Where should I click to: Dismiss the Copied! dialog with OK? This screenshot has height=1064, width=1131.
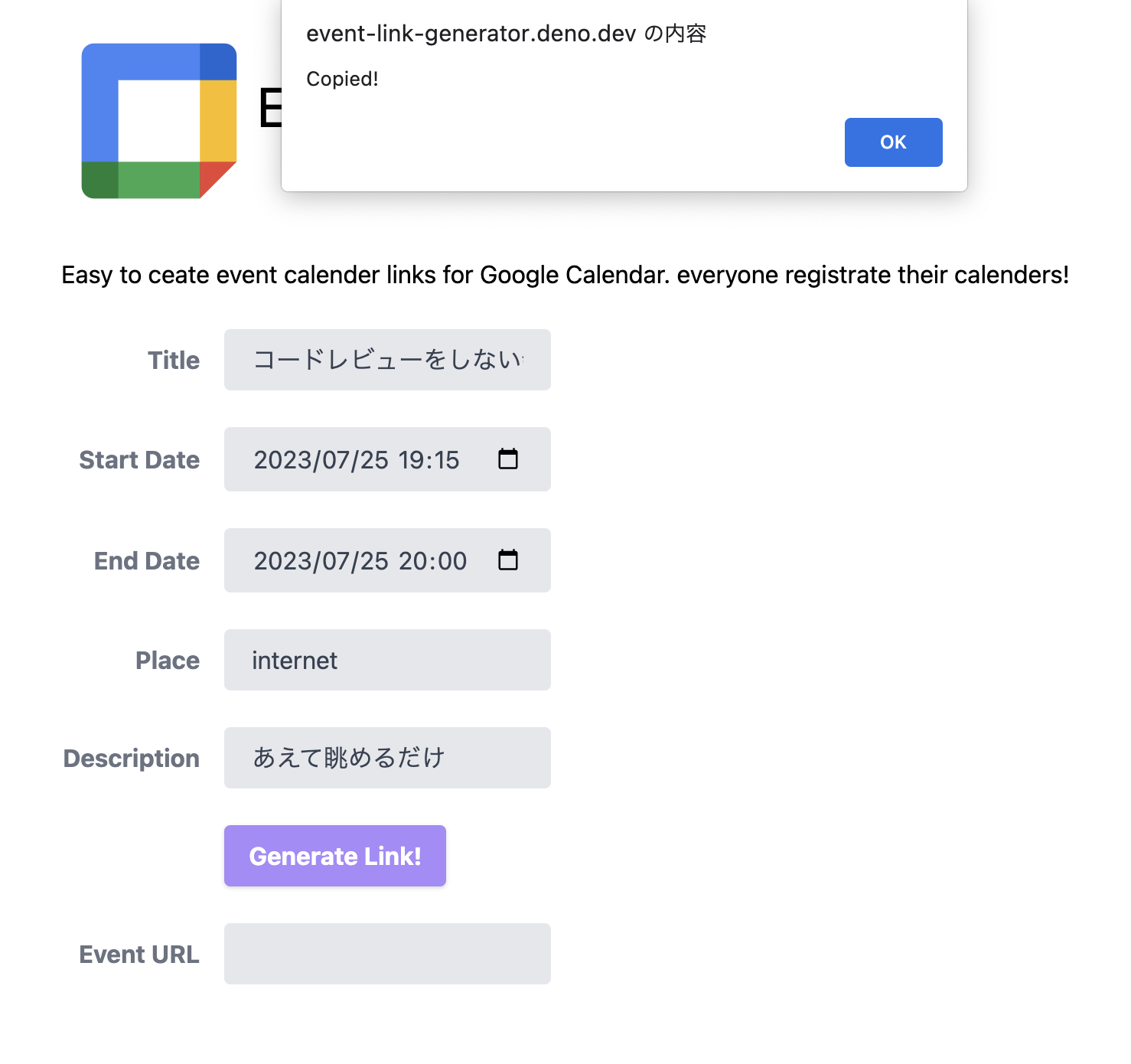(x=893, y=142)
